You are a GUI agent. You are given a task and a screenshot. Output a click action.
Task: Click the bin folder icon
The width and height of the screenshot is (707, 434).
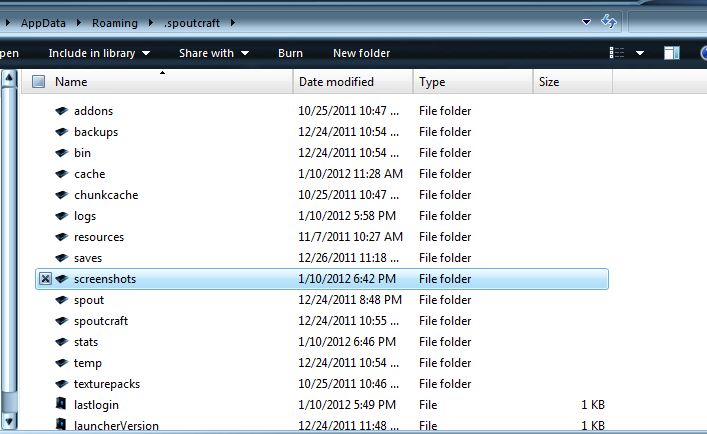[61, 153]
